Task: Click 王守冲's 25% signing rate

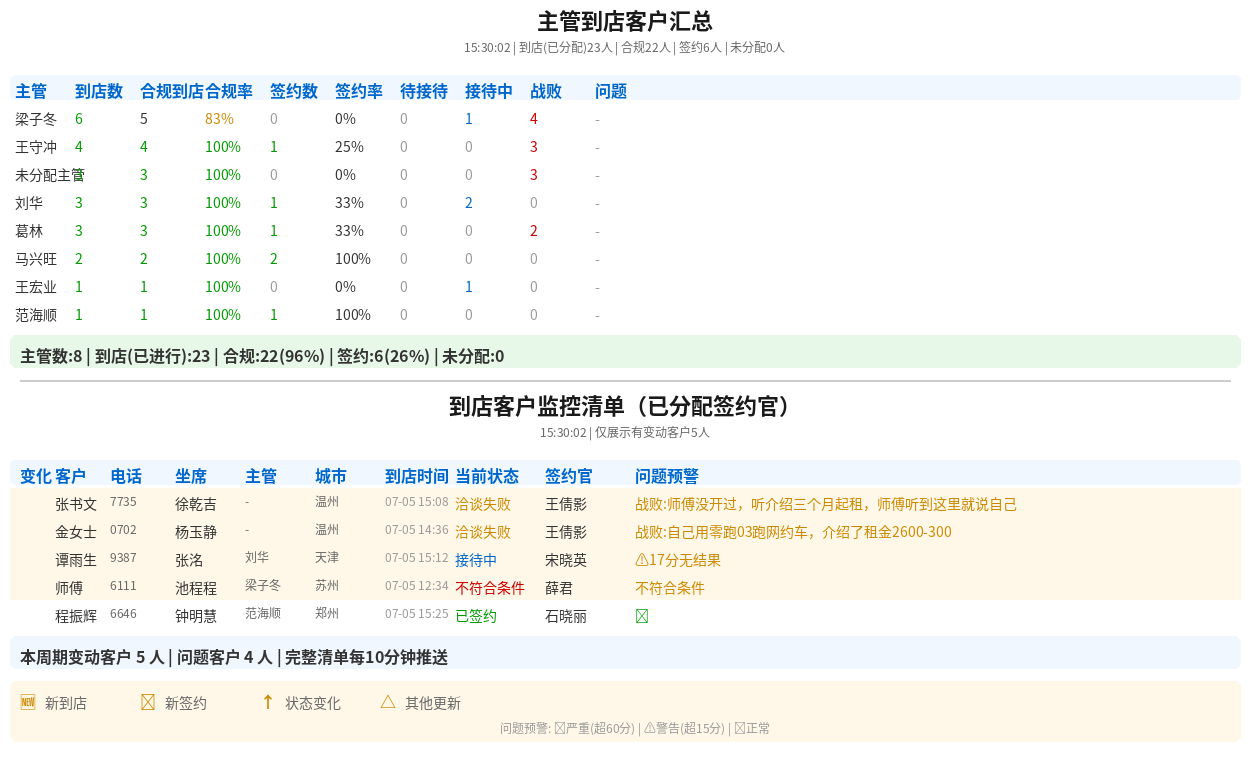Action: [349, 147]
